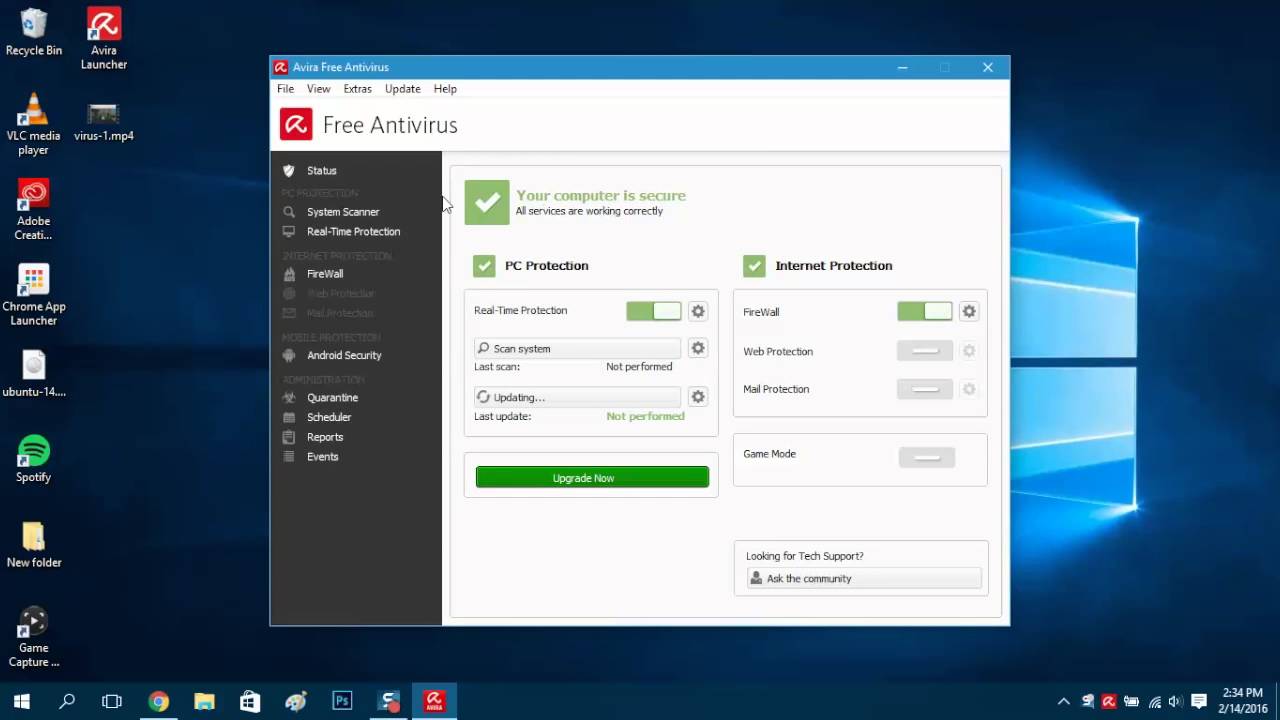This screenshot has width=1280, height=720.
Task: Select VLC media player desktop icon
Action: [33, 124]
